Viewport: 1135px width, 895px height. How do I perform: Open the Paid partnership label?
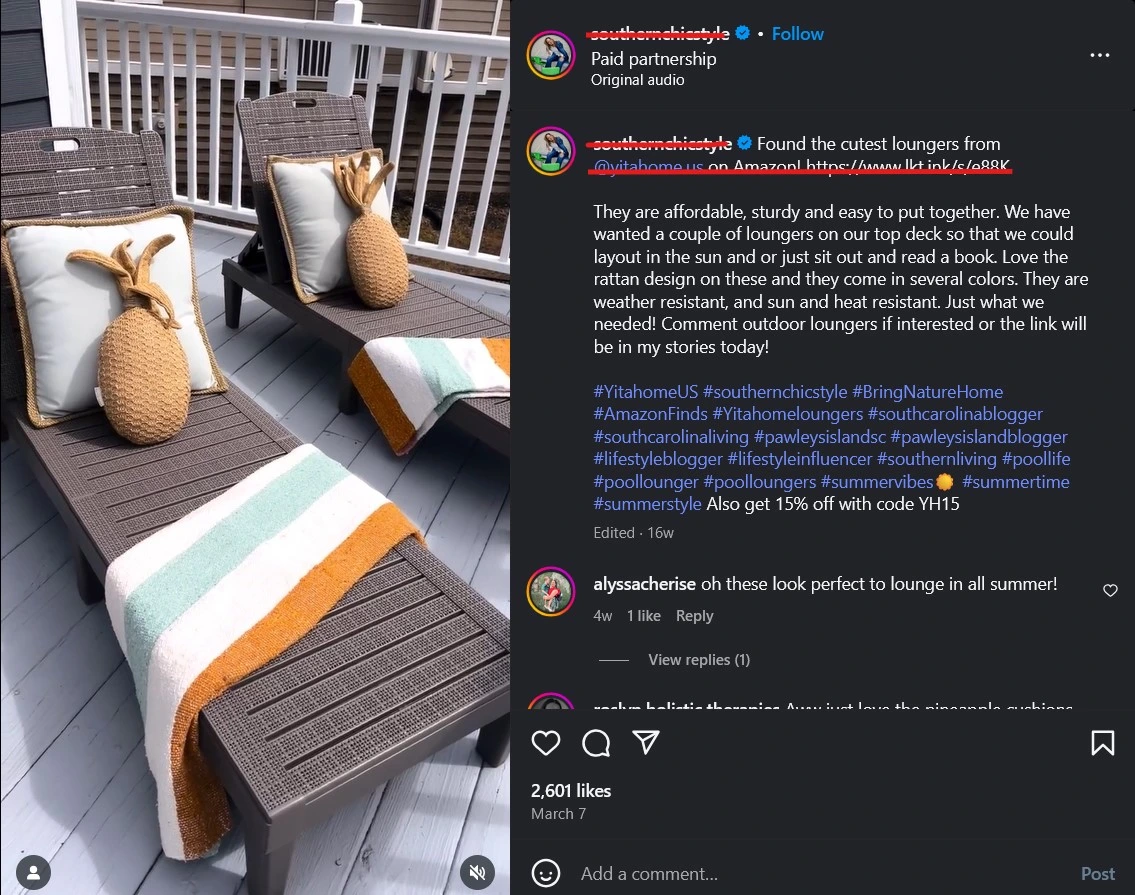click(653, 58)
